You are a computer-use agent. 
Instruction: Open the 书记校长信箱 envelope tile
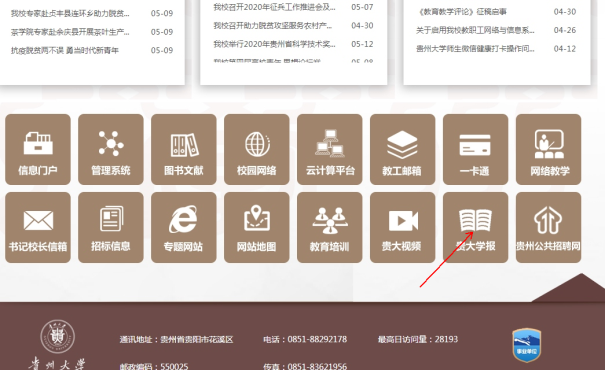point(38,228)
